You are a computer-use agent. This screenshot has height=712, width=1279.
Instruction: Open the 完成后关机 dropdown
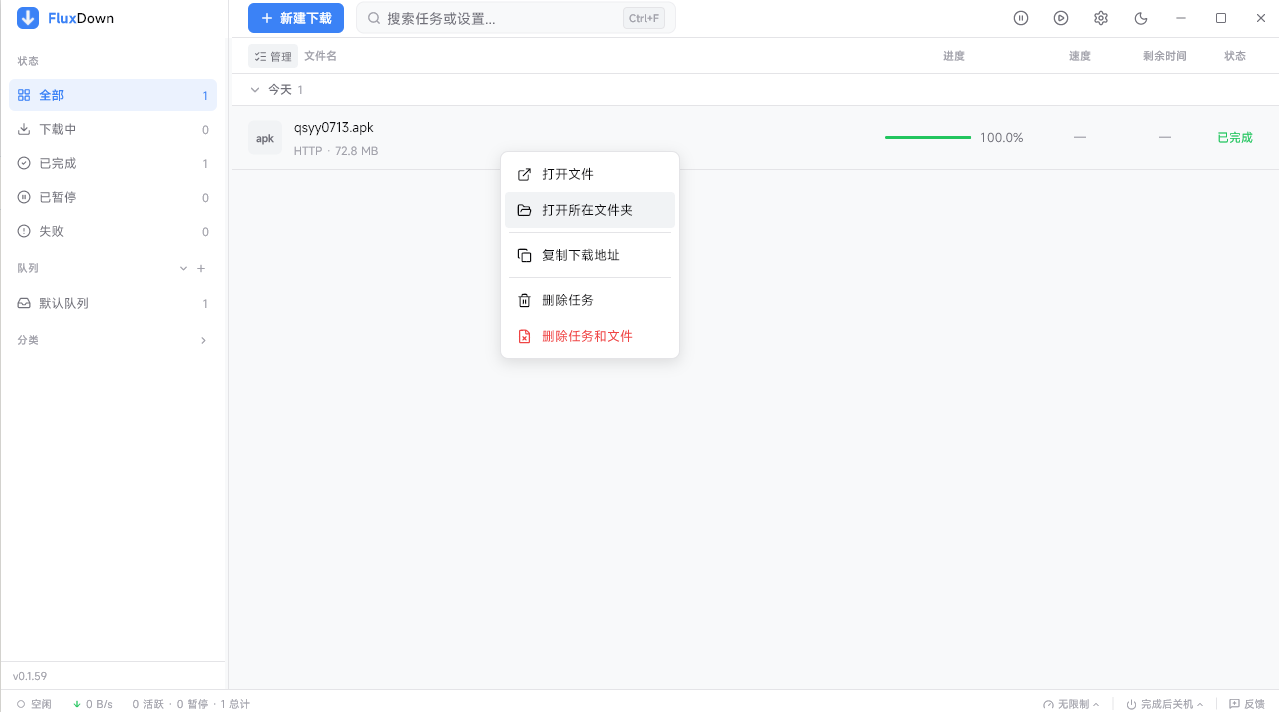[1165, 704]
